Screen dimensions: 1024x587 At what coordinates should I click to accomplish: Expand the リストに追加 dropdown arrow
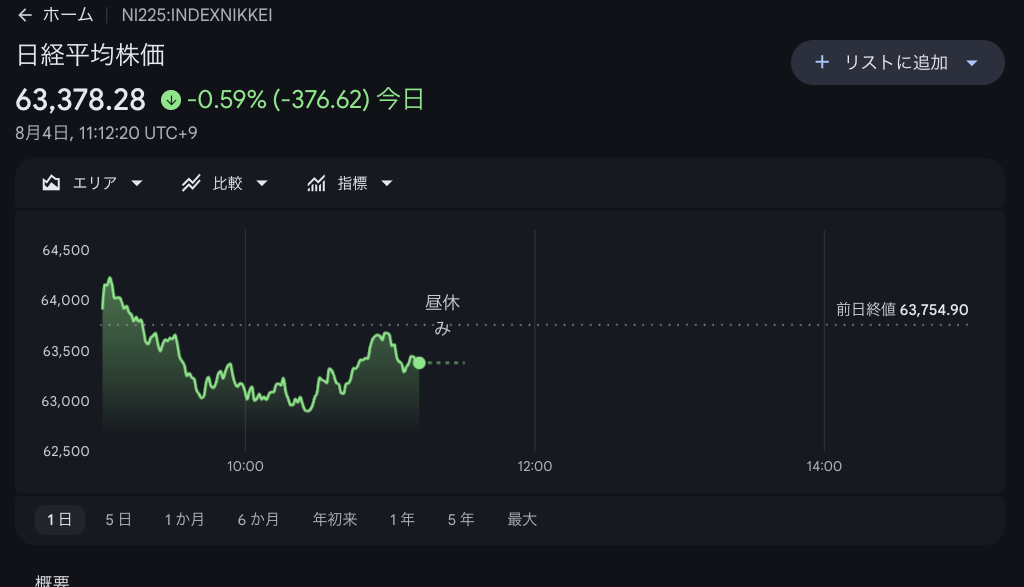(x=972, y=63)
